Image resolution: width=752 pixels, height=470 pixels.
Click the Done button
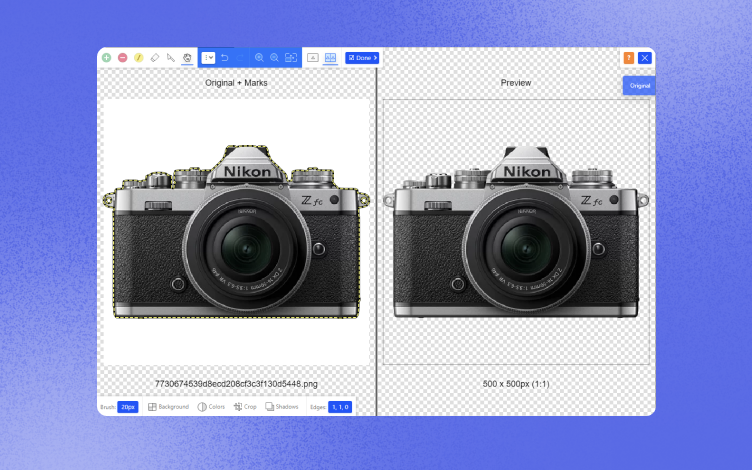tap(362, 58)
